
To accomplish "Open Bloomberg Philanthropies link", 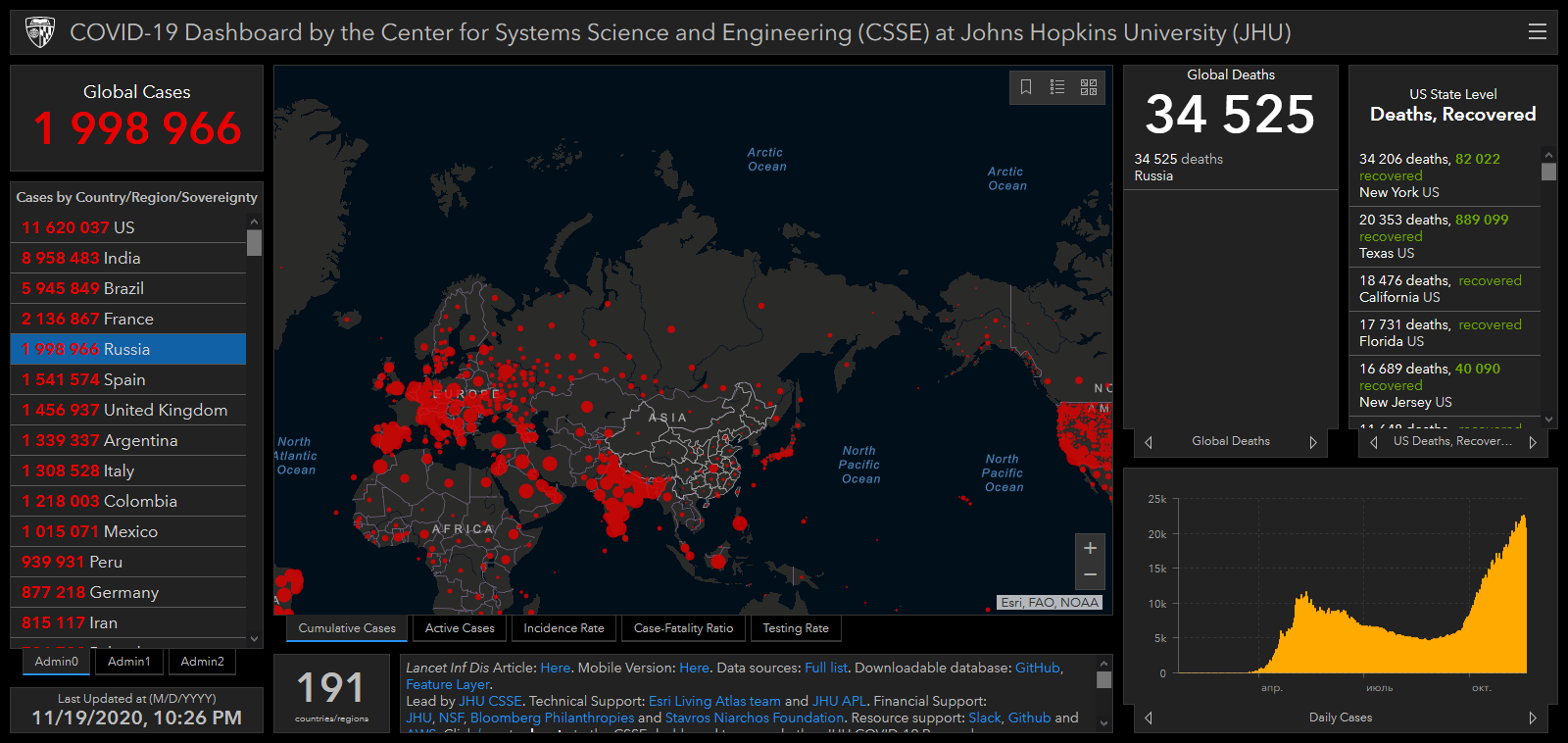I will 552,718.
